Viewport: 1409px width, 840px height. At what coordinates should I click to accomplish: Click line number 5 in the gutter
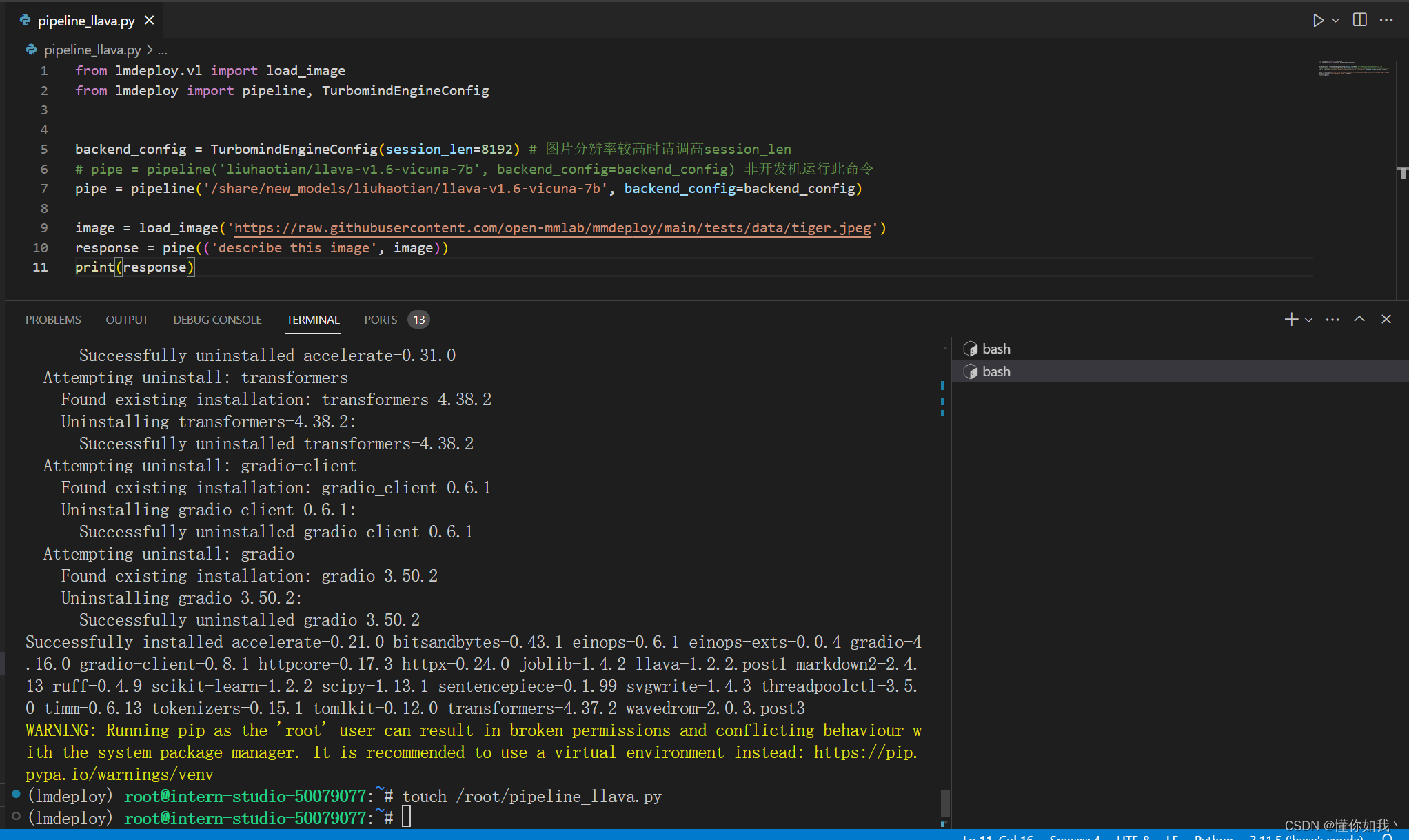(x=44, y=150)
